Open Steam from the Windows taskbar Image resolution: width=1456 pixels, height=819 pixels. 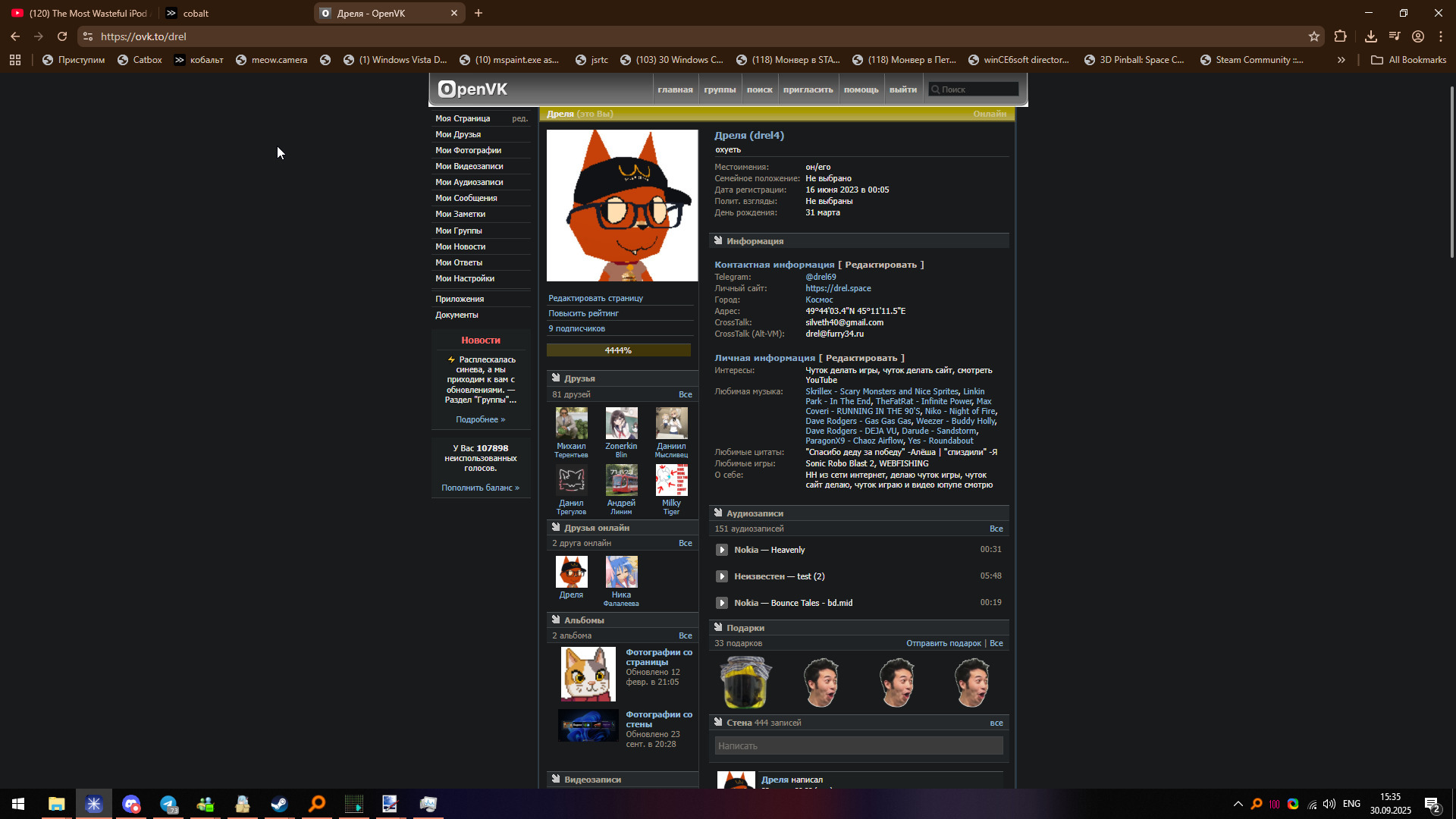click(x=279, y=804)
